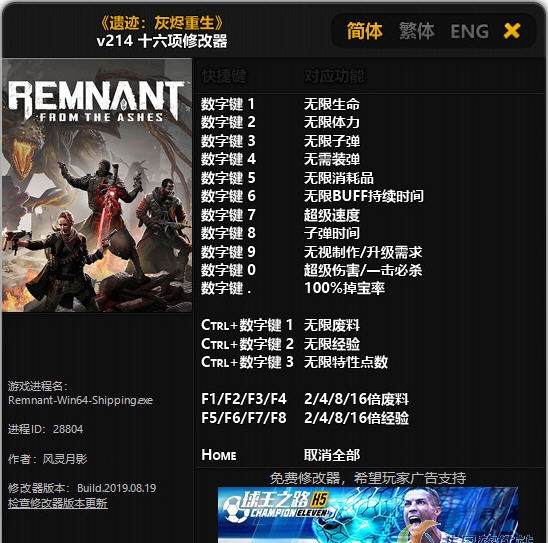The width and height of the screenshot is (548, 543).
Task: Toggle 无限BUFF持续时间 option
Action: 364,196
